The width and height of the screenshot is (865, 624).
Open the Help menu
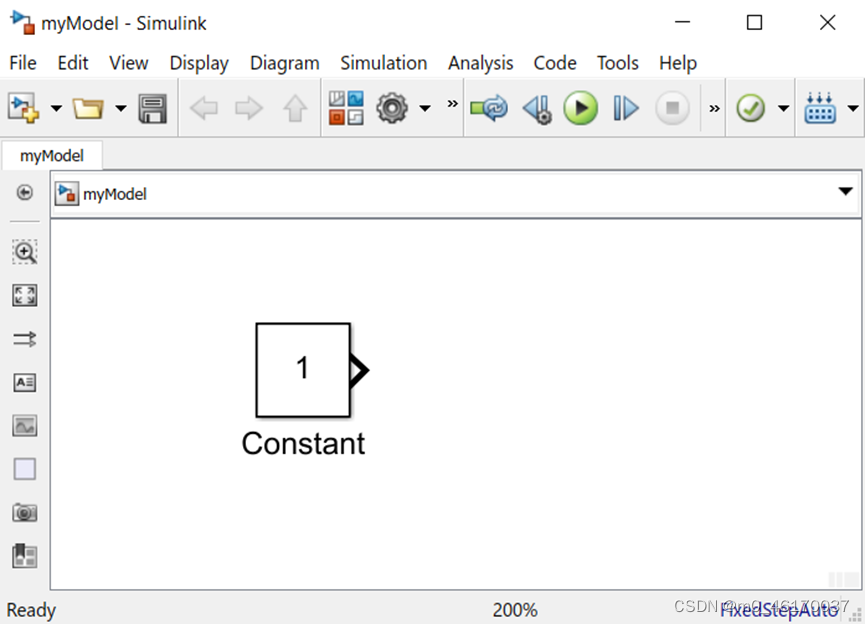(x=678, y=63)
